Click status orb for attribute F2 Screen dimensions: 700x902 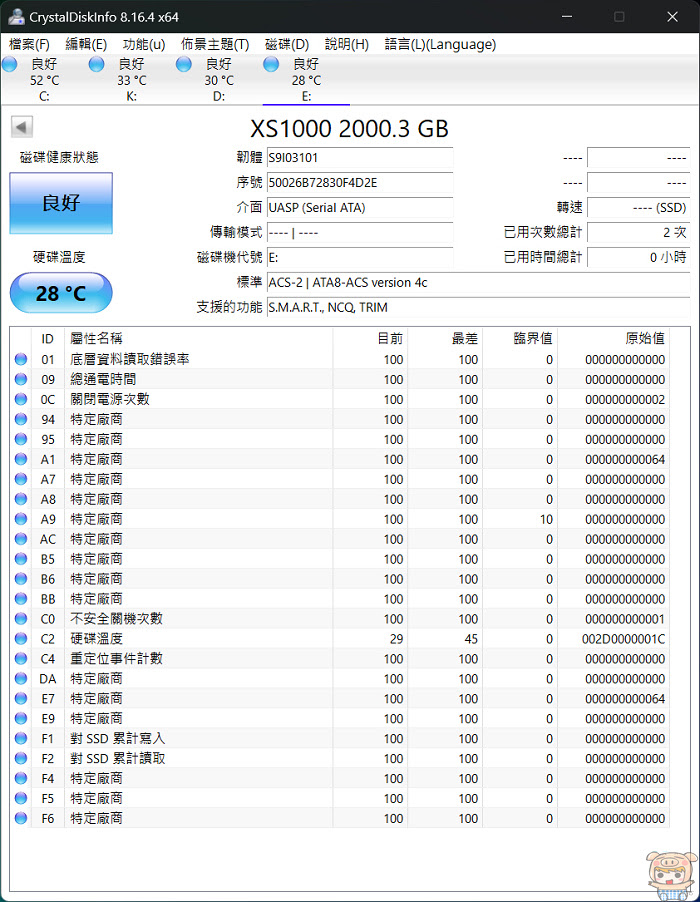(21, 758)
